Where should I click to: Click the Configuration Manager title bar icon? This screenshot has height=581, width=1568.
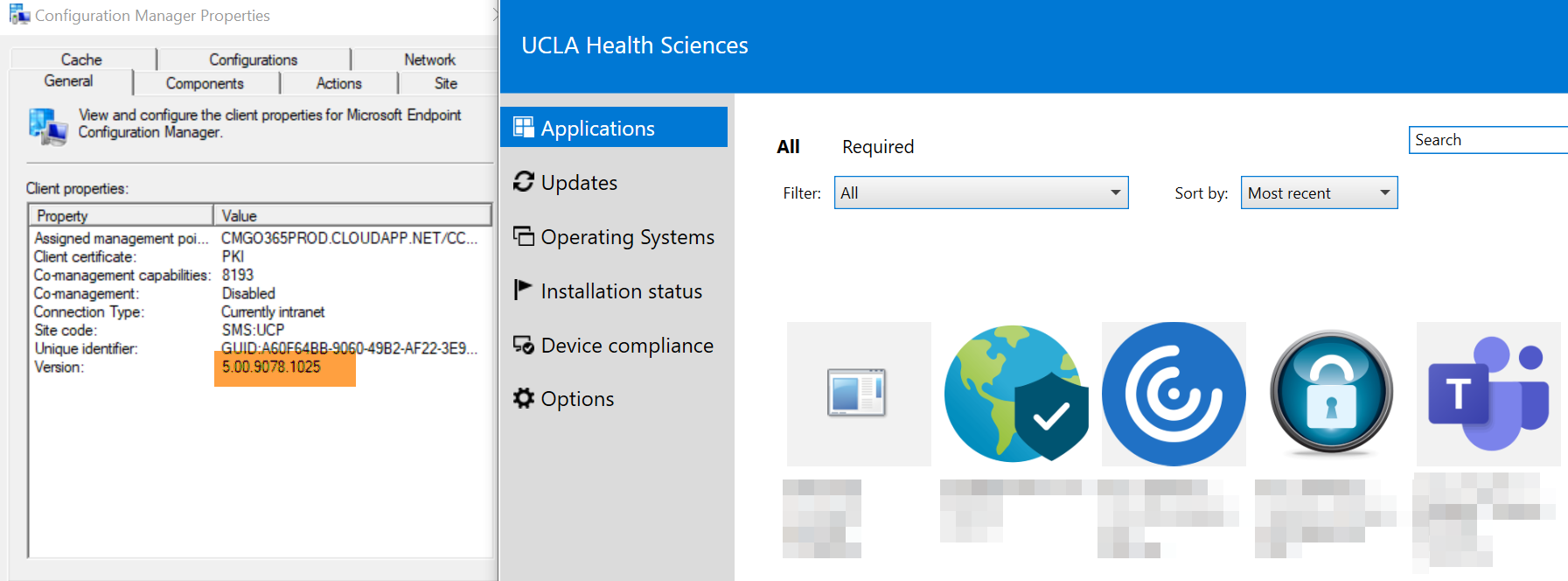click(x=19, y=15)
